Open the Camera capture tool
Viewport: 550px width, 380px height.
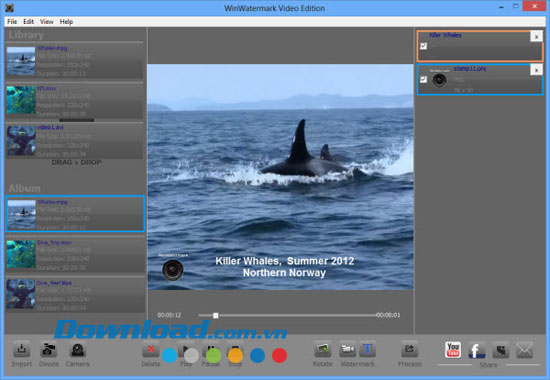pos(77,349)
